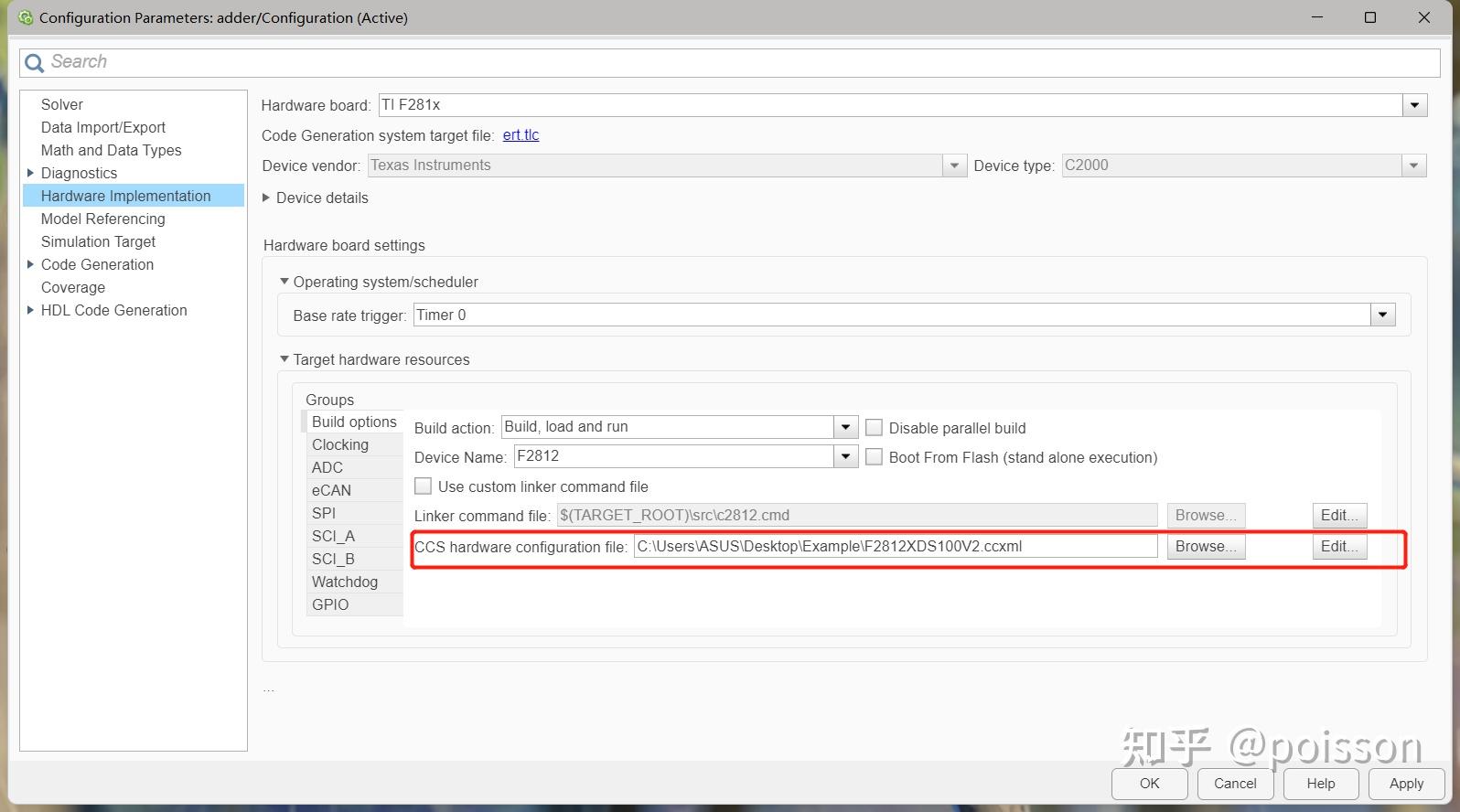Expand the Code Generation tree node
The width and height of the screenshot is (1460, 812).
pos(30,264)
